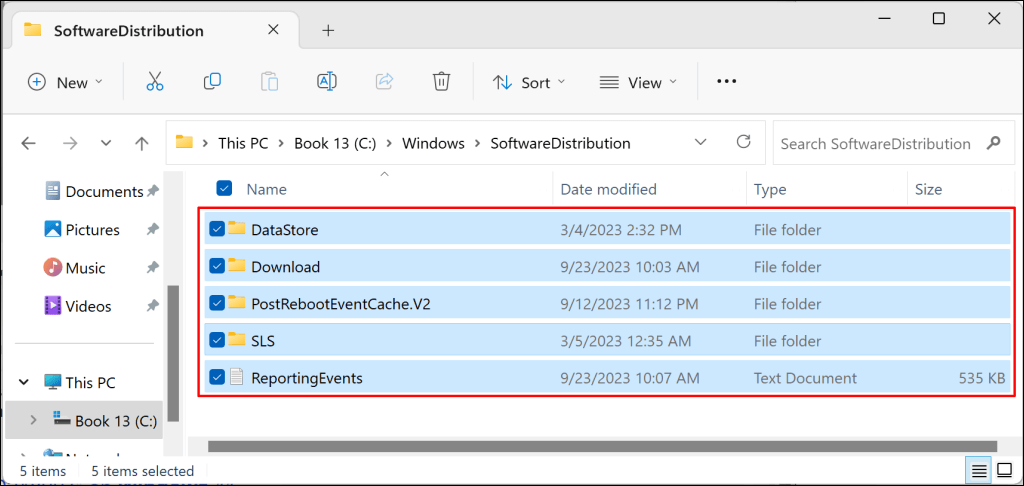
Task: Add a new tab with plus button
Action: [x=328, y=30]
